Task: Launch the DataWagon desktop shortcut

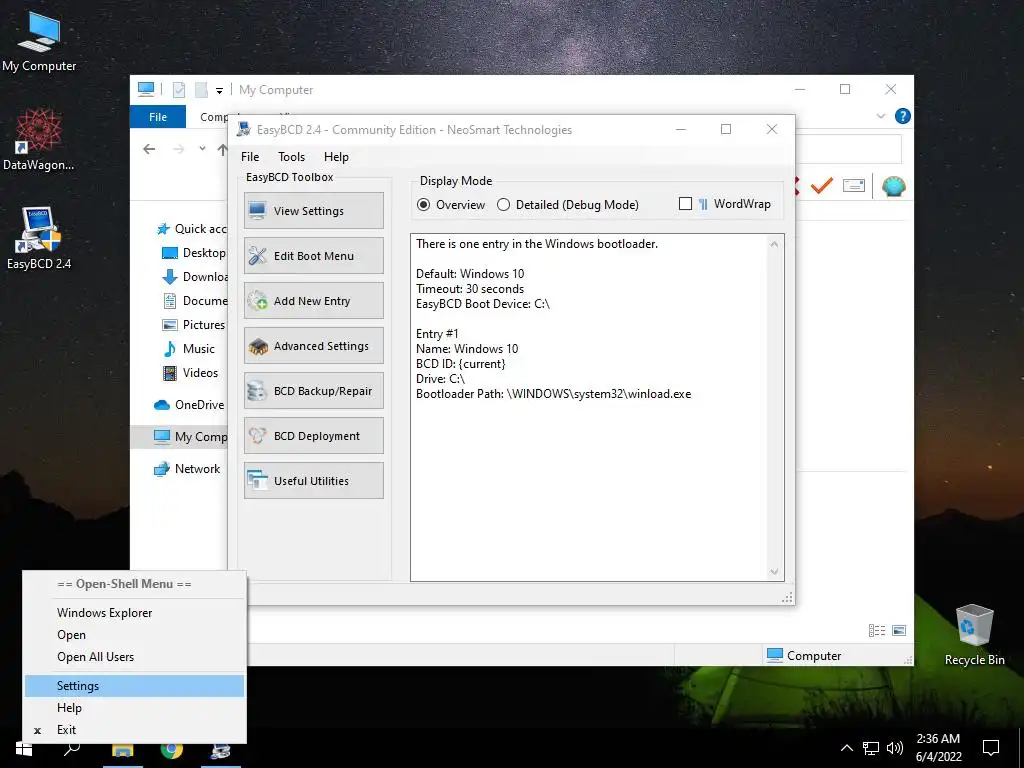Action: [x=39, y=140]
